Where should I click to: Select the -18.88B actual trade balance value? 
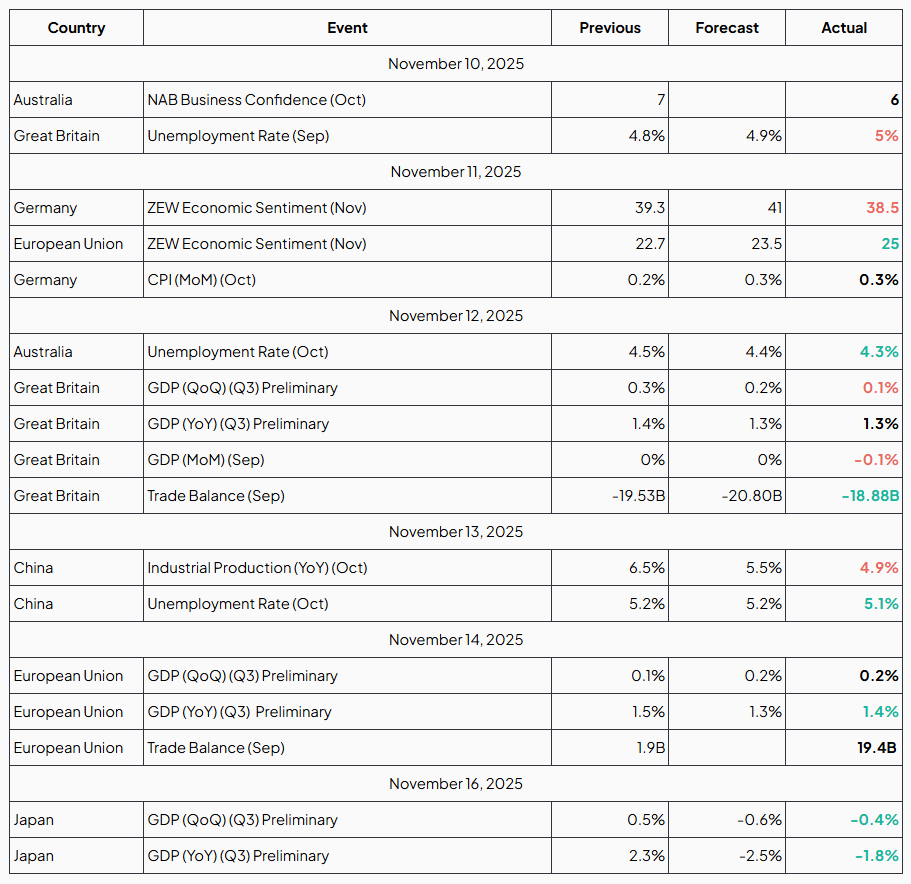869,496
